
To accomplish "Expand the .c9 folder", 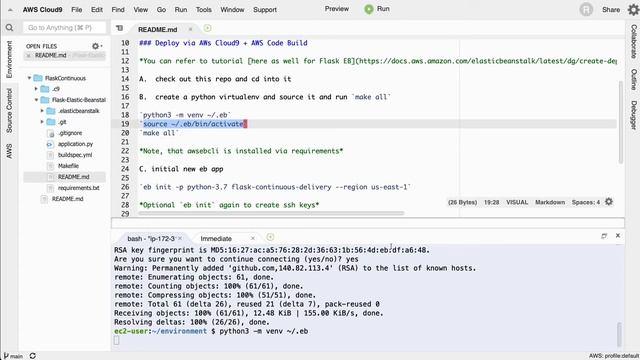I will coord(36,89).
